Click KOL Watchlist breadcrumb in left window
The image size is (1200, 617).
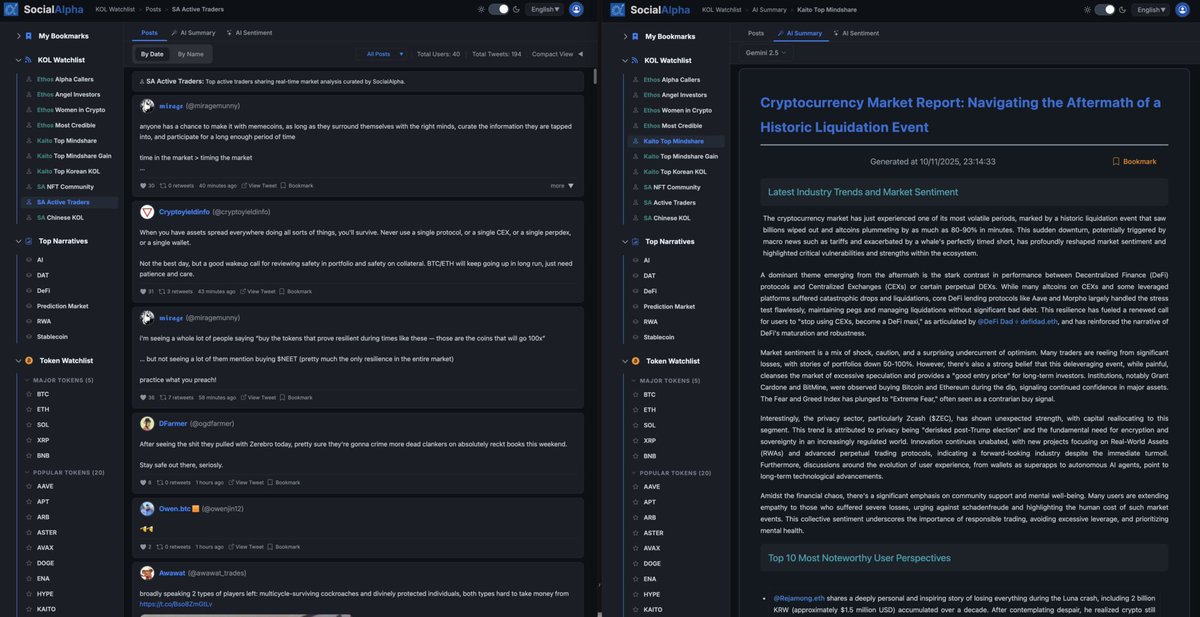tap(115, 9)
